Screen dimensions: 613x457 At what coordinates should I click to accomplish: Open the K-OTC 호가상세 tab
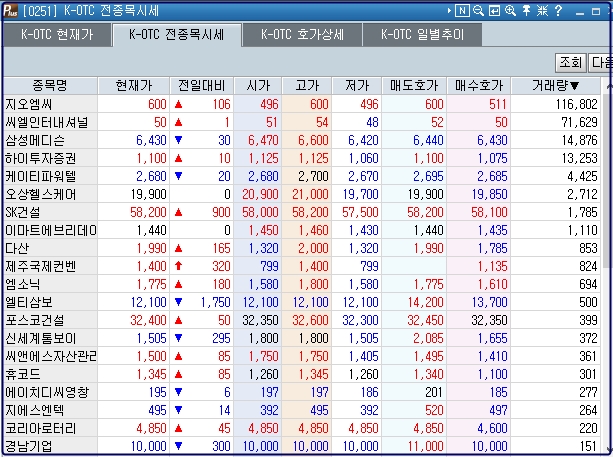[302, 35]
